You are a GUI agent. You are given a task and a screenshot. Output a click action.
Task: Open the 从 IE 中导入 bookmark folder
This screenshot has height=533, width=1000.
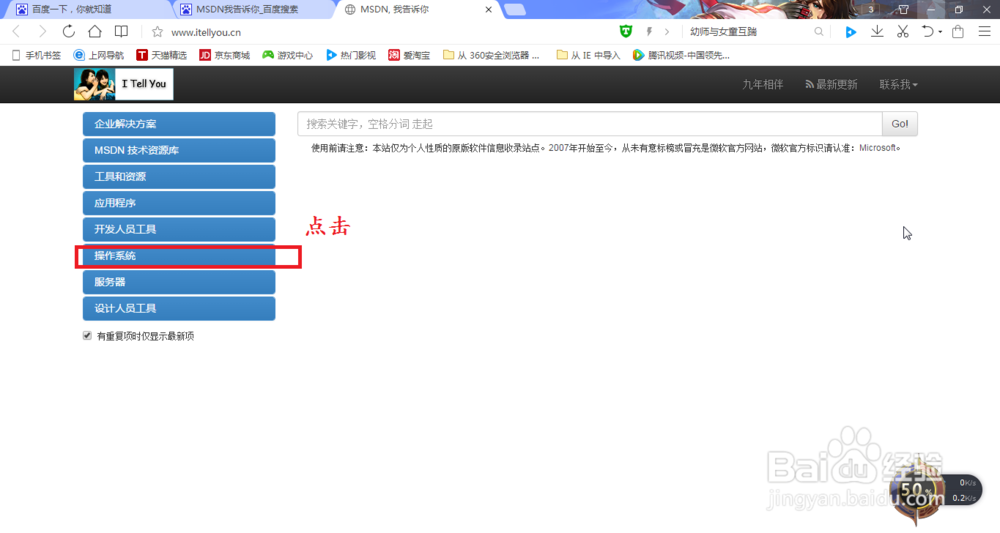pyautogui.click(x=588, y=55)
